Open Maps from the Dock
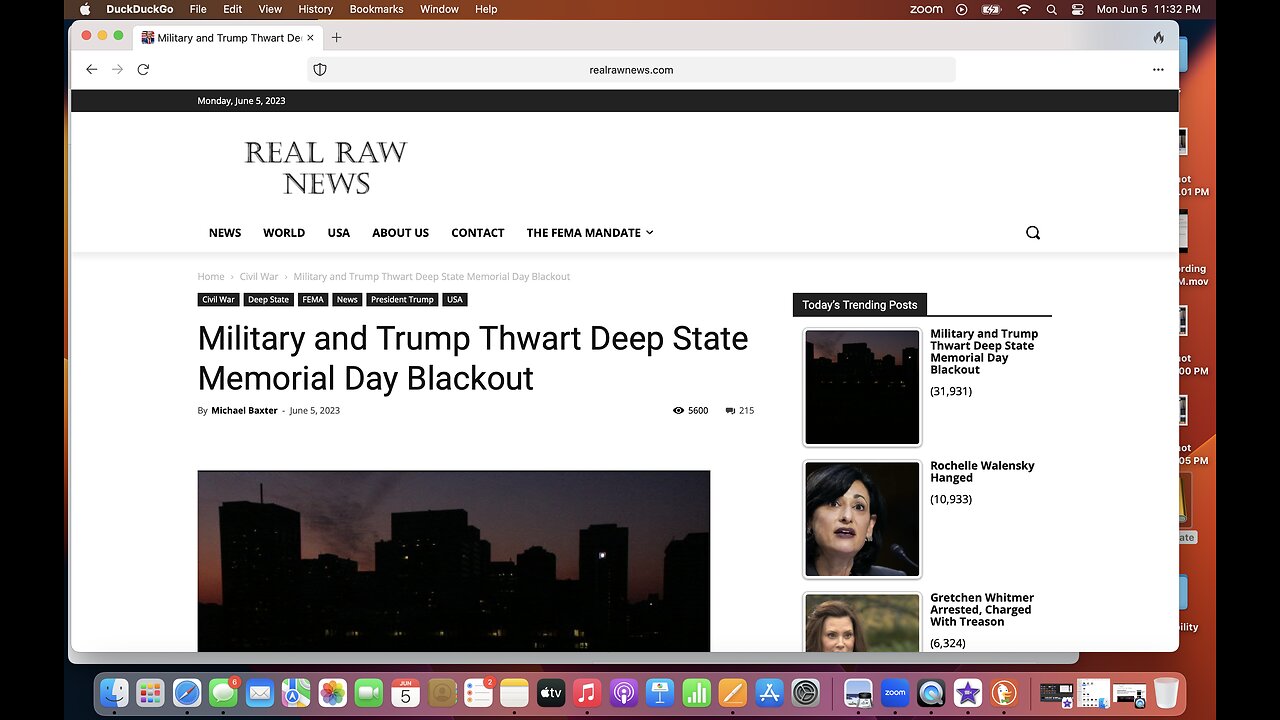The height and width of the screenshot is (720, 1280). (x=296, y=692)
